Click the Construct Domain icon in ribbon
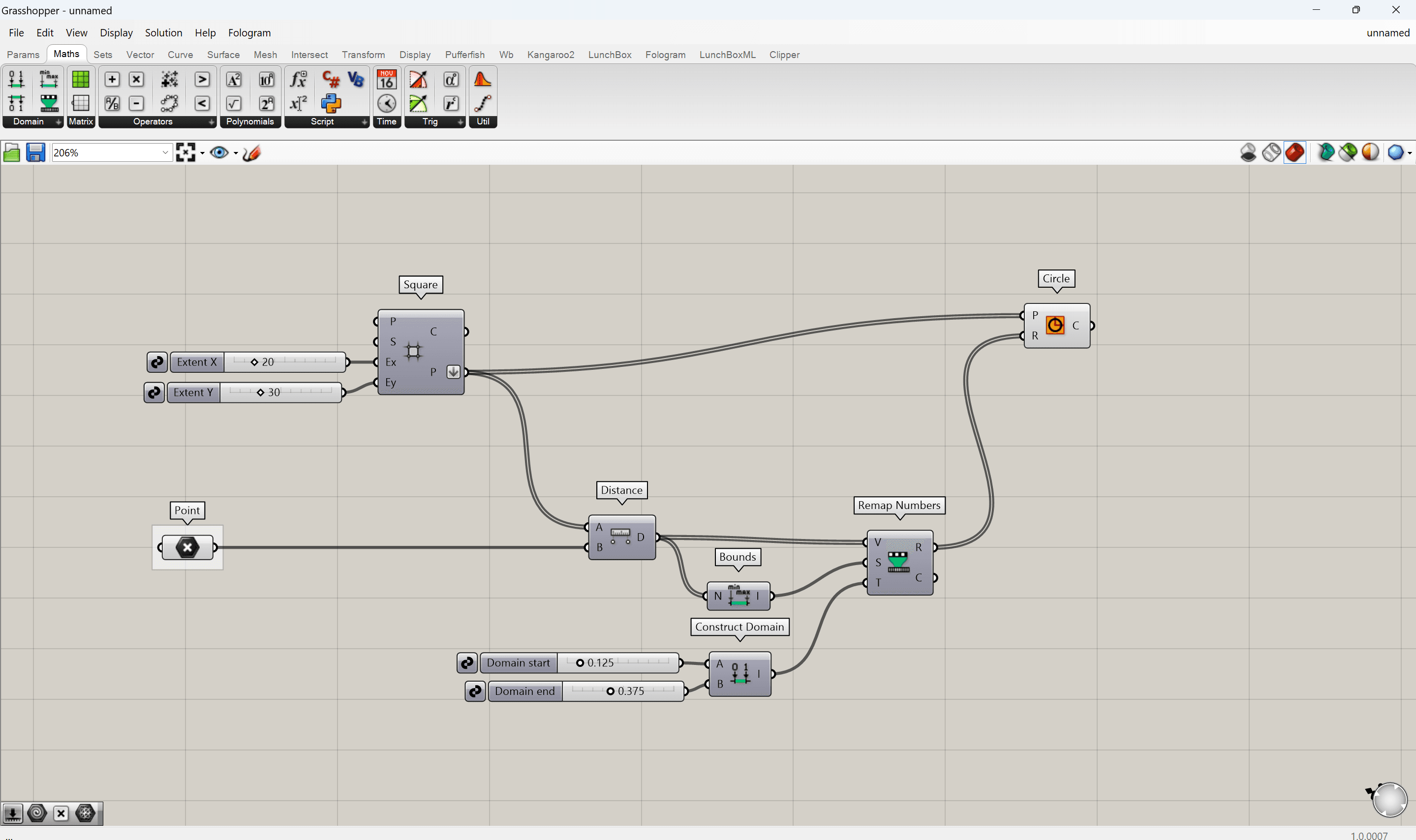Viewport: 1416px width, 840px height. [x=16, y=79]
